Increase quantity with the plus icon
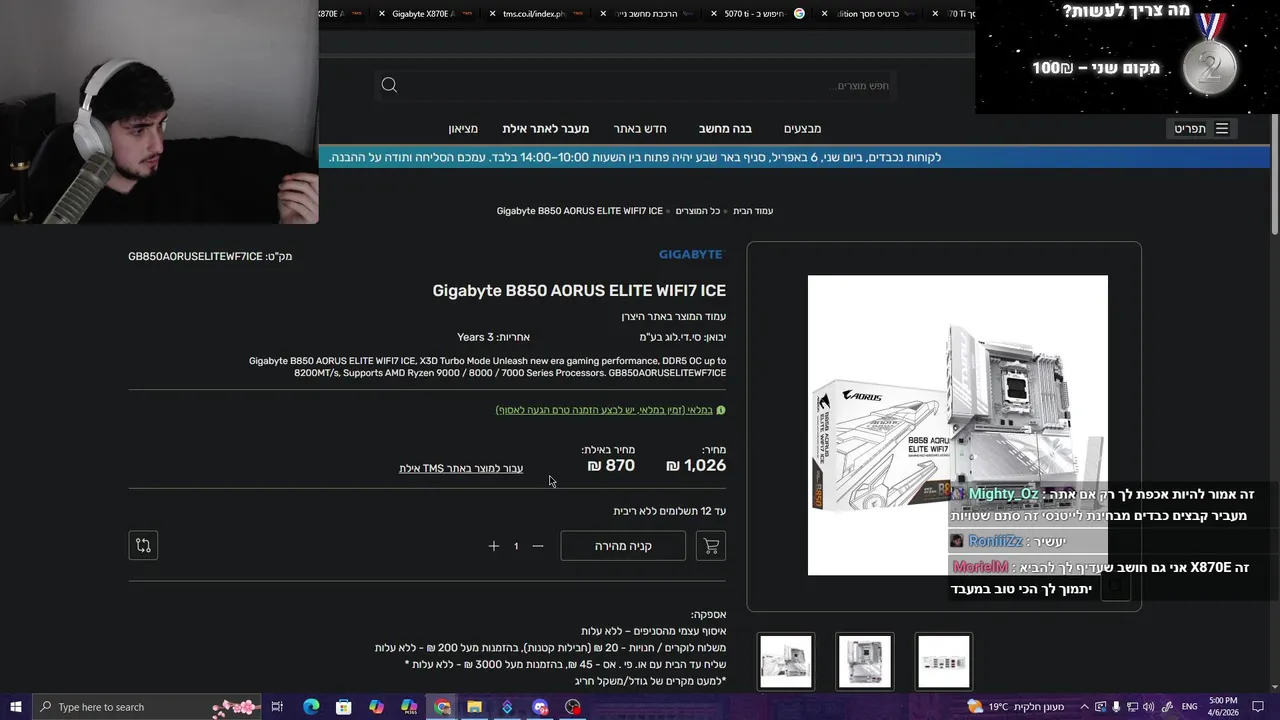 pos(493,546)
